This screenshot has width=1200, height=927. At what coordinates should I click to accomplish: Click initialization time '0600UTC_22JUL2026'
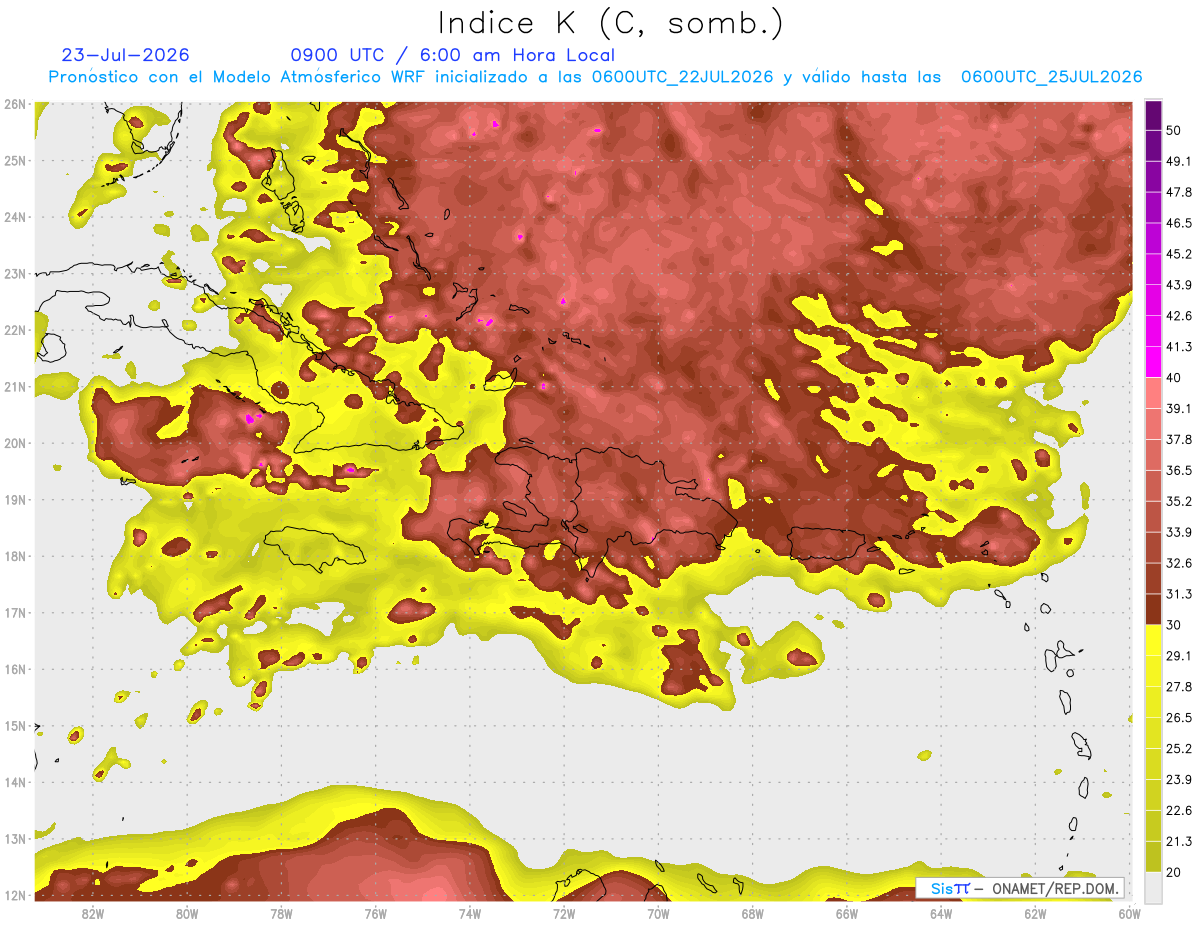tap(682, 77)
